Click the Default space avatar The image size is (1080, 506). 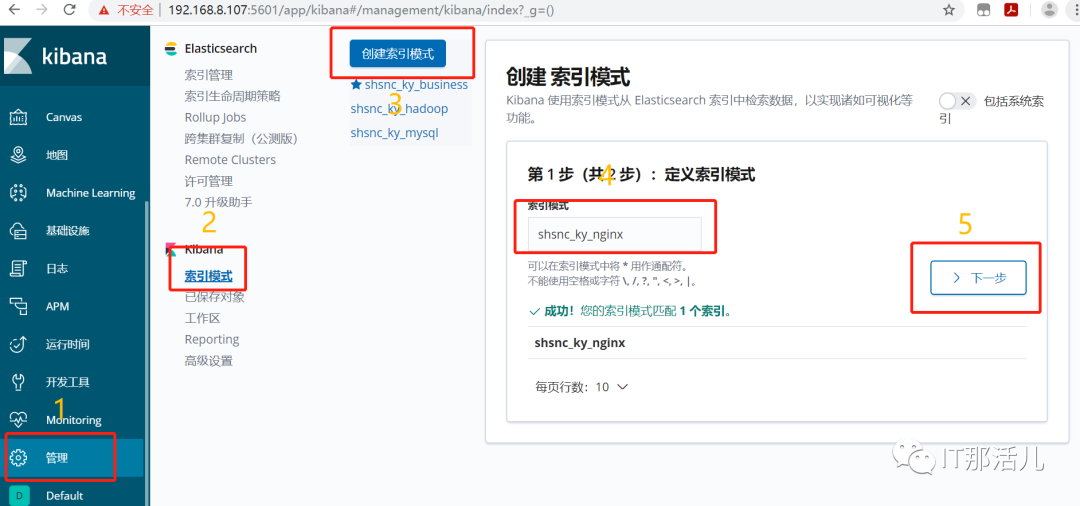(18, 495)
